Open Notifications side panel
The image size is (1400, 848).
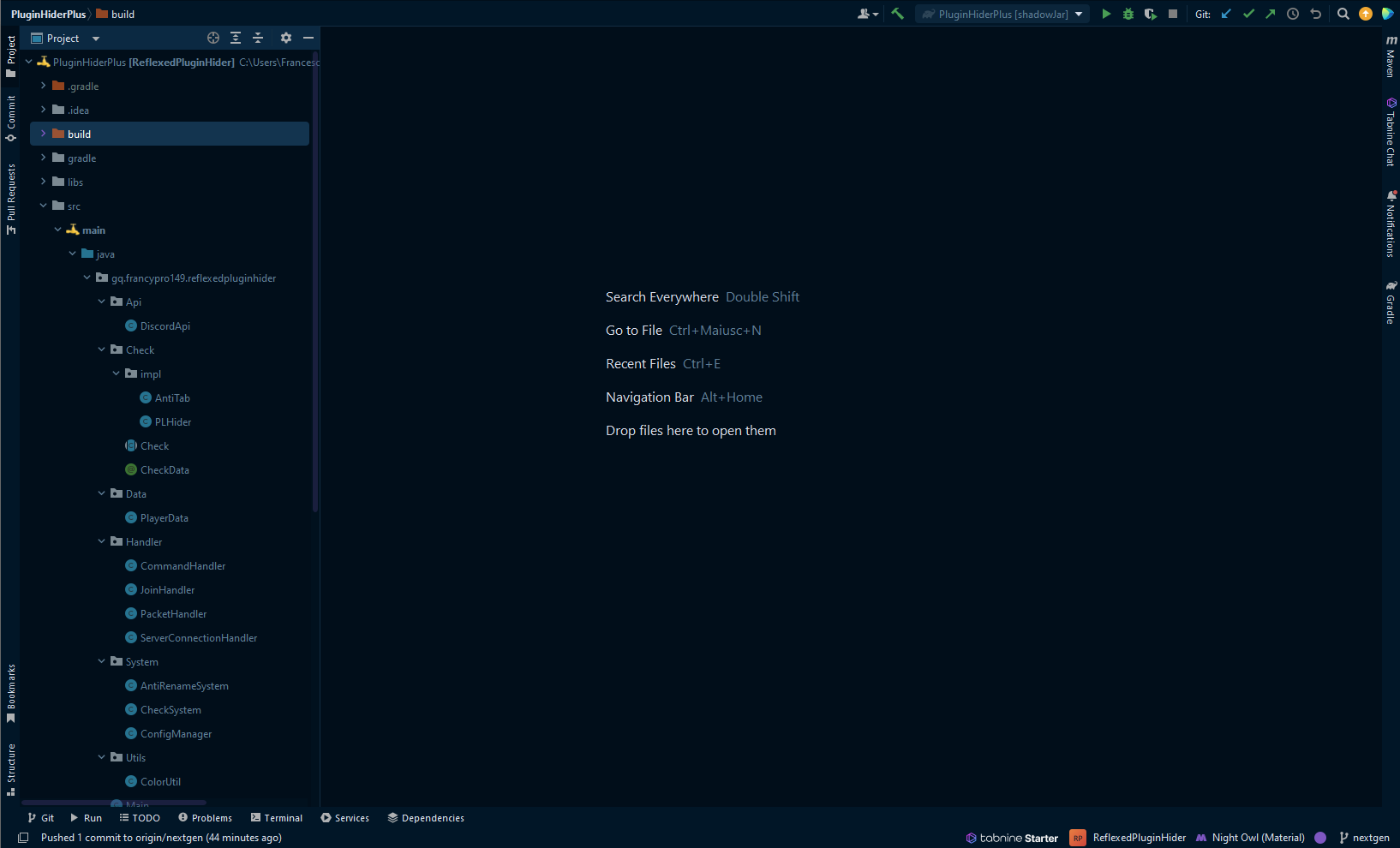1391,224
